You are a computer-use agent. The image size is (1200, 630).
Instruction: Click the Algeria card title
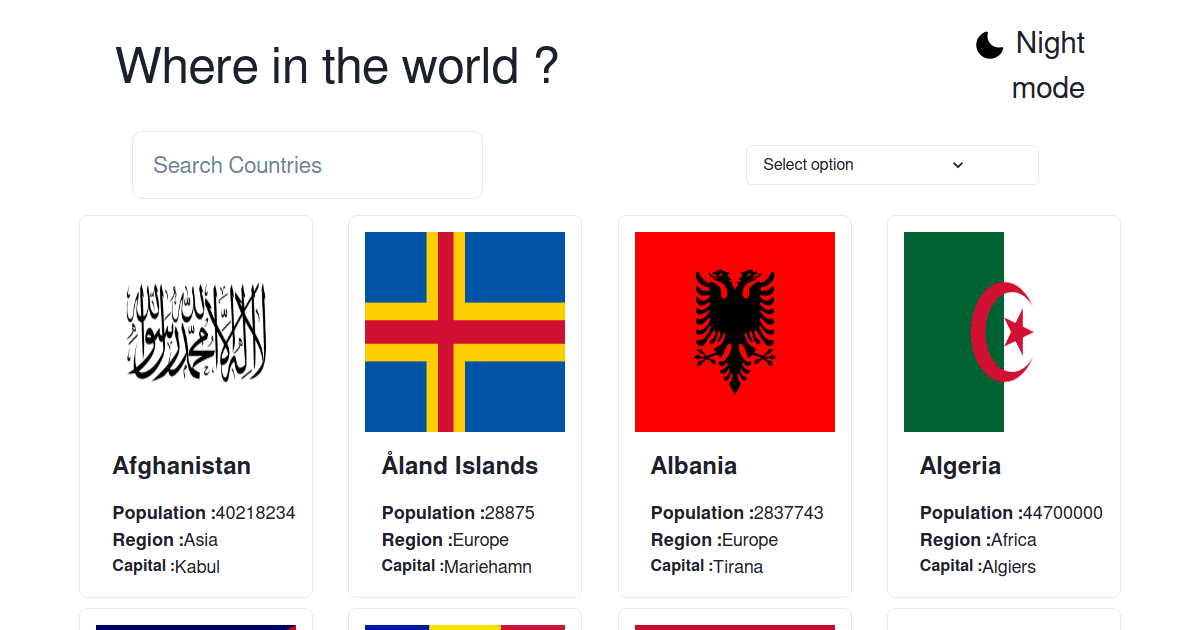pos(960,465)
